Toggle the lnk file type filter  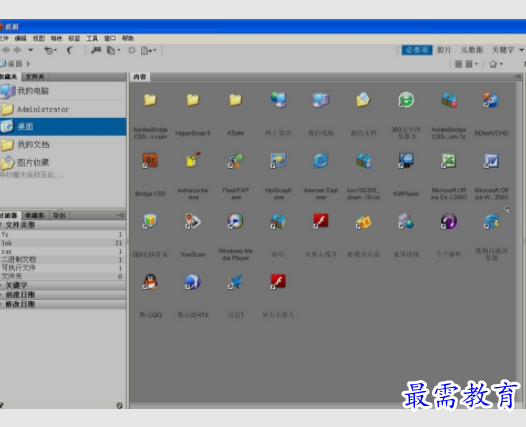[x=63, y=243]
